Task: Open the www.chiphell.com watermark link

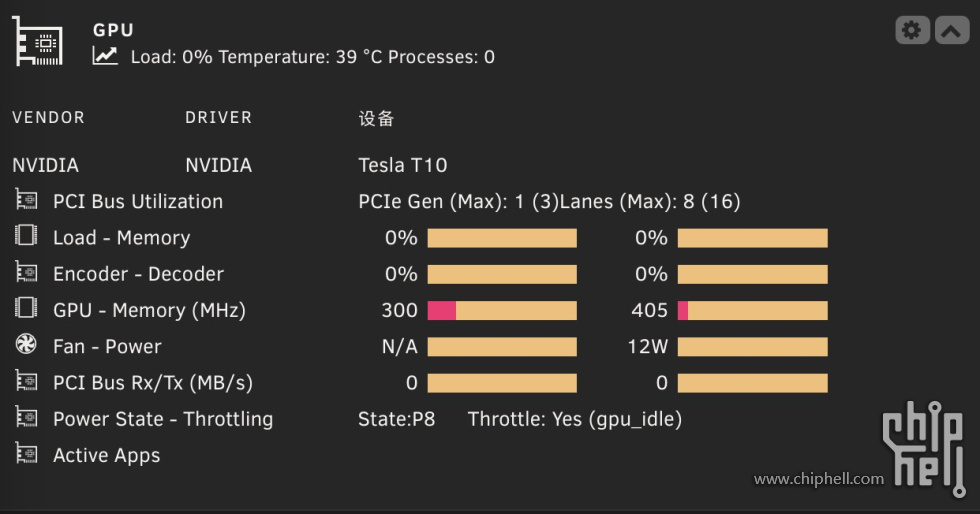Action: tap(819, 479)
